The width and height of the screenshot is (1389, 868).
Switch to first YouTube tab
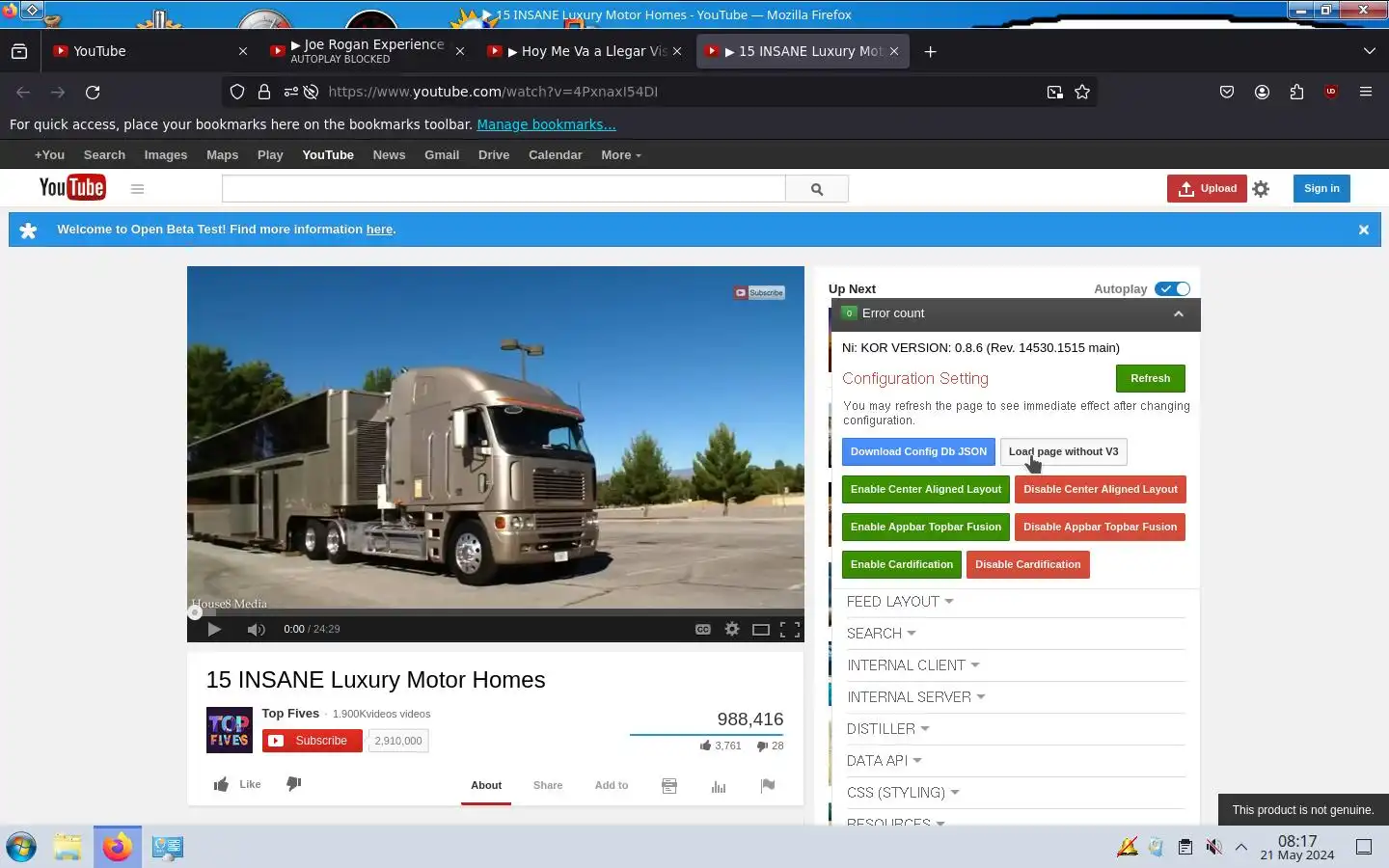150,51
